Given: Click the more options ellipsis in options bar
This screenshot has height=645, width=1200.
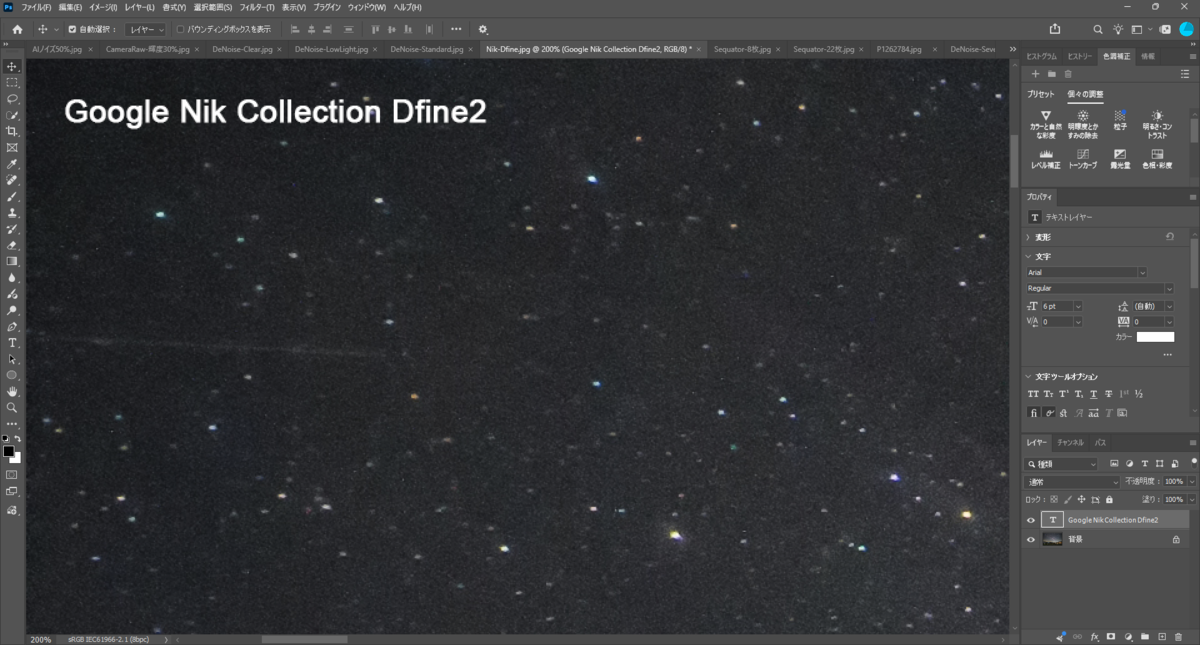Looking at the screenshot, I should coord(456,30).
